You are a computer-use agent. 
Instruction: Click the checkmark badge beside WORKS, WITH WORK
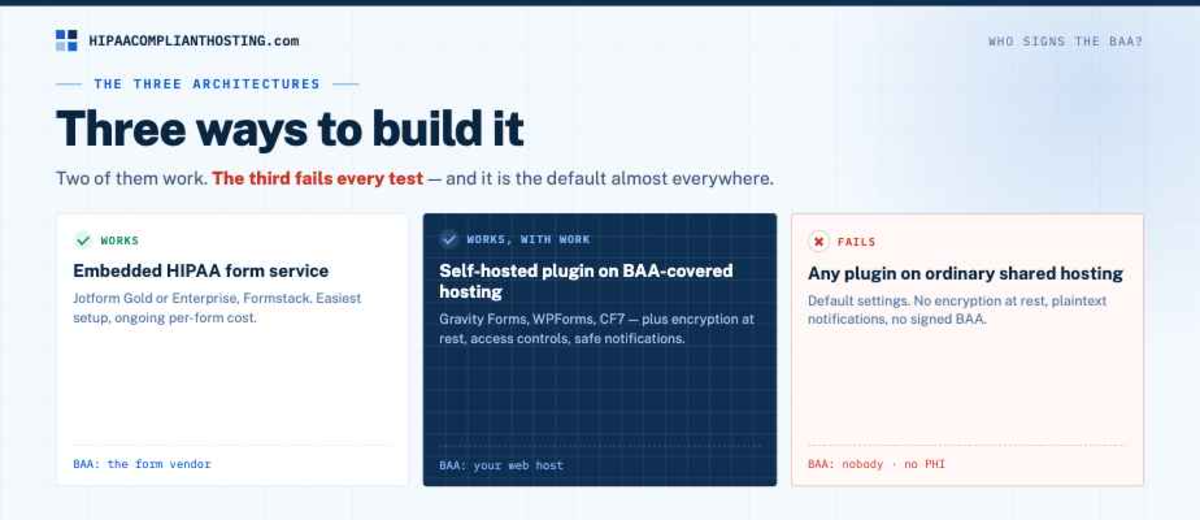[x=449, y=240]
